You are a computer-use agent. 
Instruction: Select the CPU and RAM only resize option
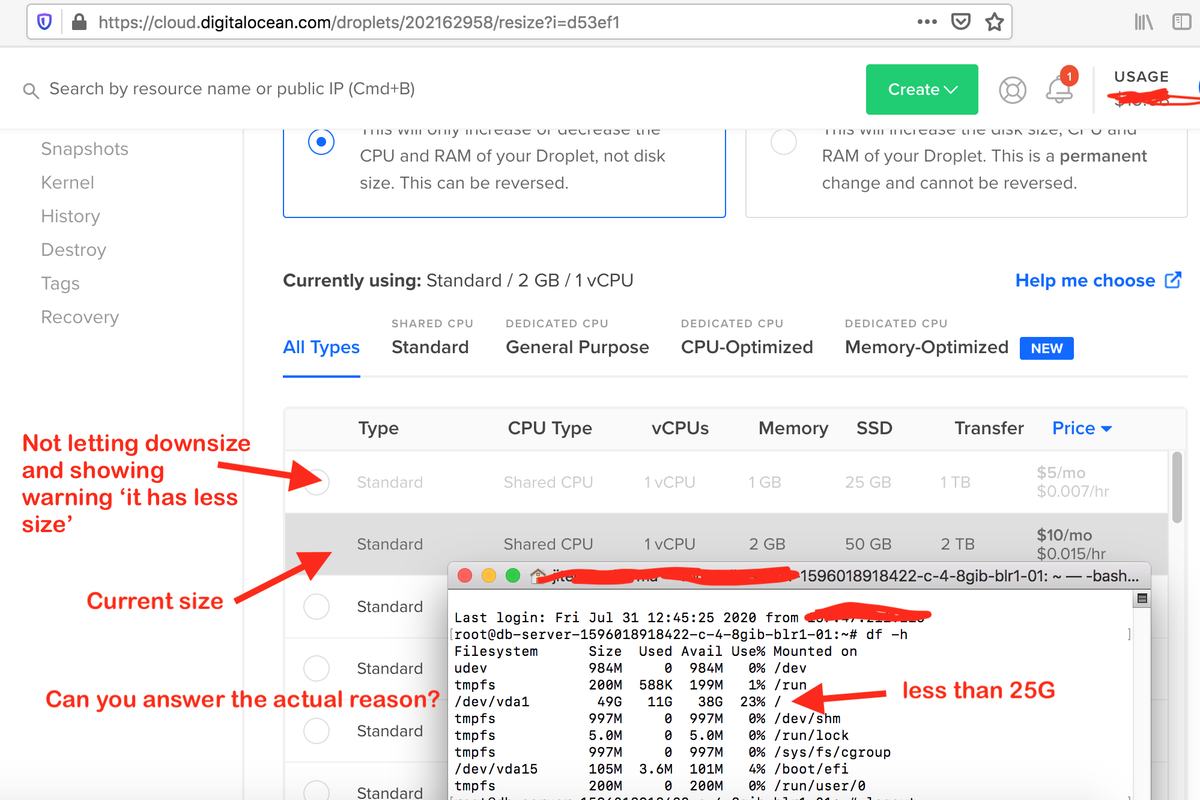(x=321, y=142)
